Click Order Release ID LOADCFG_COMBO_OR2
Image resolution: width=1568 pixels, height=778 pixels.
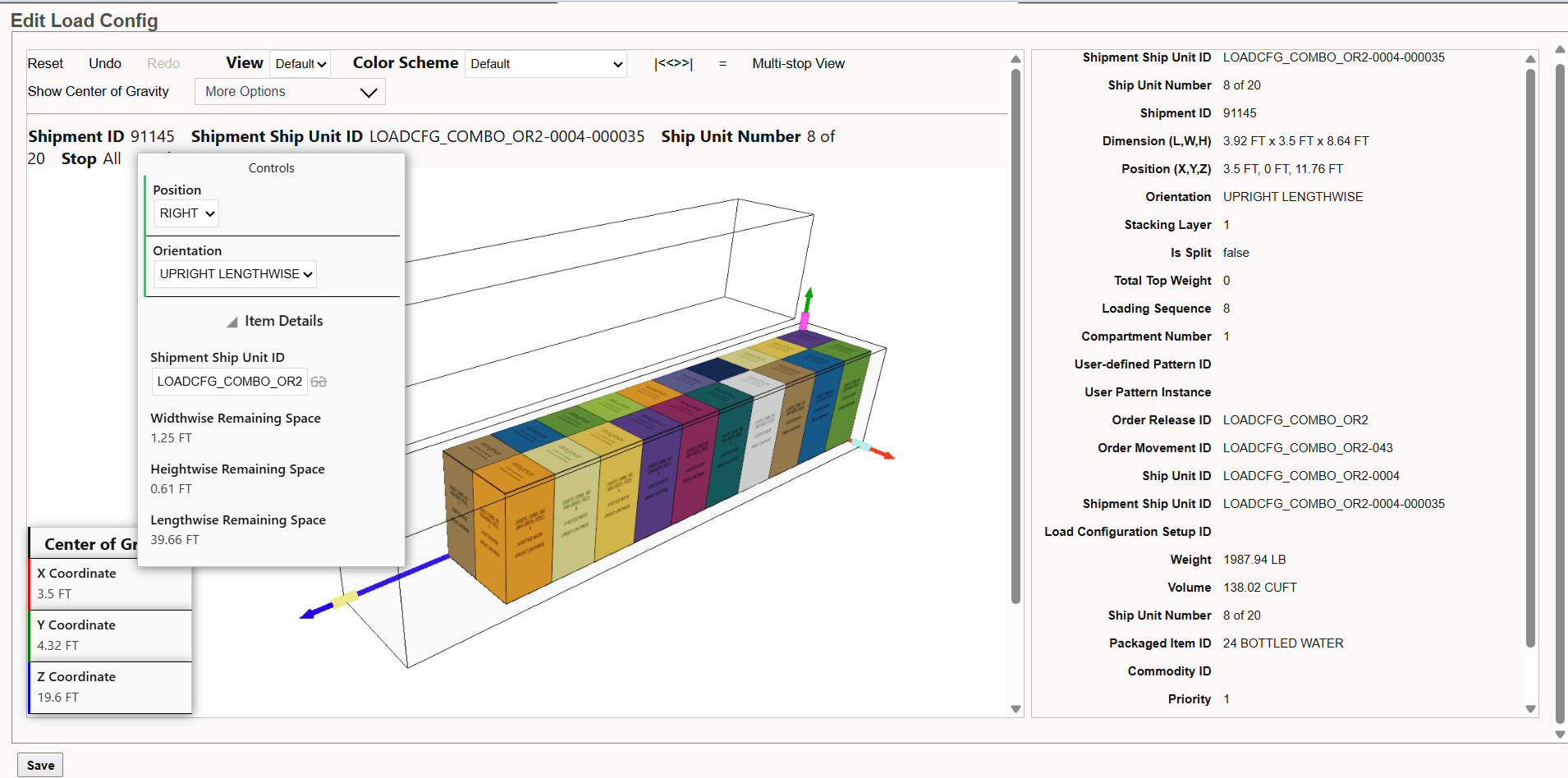click(x=1295, y=420)
